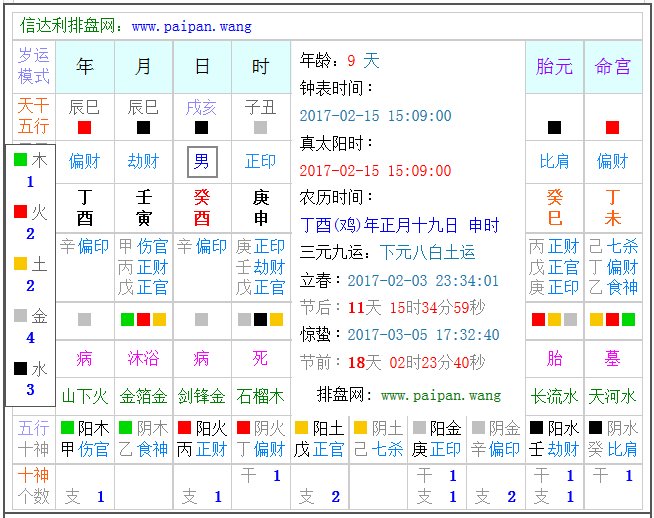Click the red square in 命宫 column
Image resolution: width=654 pixels, height=518 pixels.
tap(613, 128)
